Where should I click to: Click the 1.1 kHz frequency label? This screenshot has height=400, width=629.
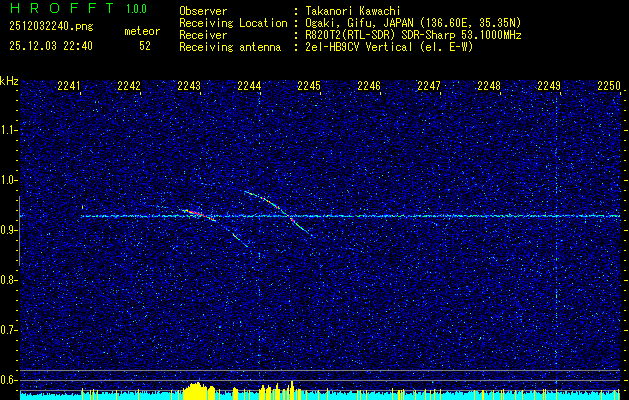9,130
